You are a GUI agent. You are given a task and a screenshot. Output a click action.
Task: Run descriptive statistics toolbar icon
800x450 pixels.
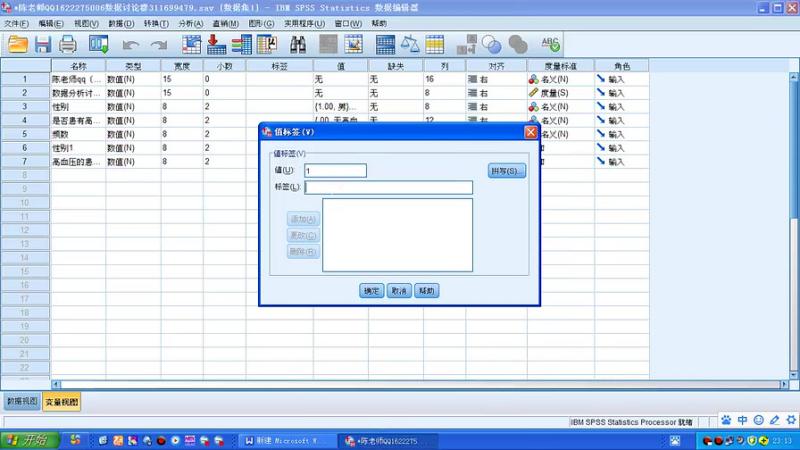[267, 45]
